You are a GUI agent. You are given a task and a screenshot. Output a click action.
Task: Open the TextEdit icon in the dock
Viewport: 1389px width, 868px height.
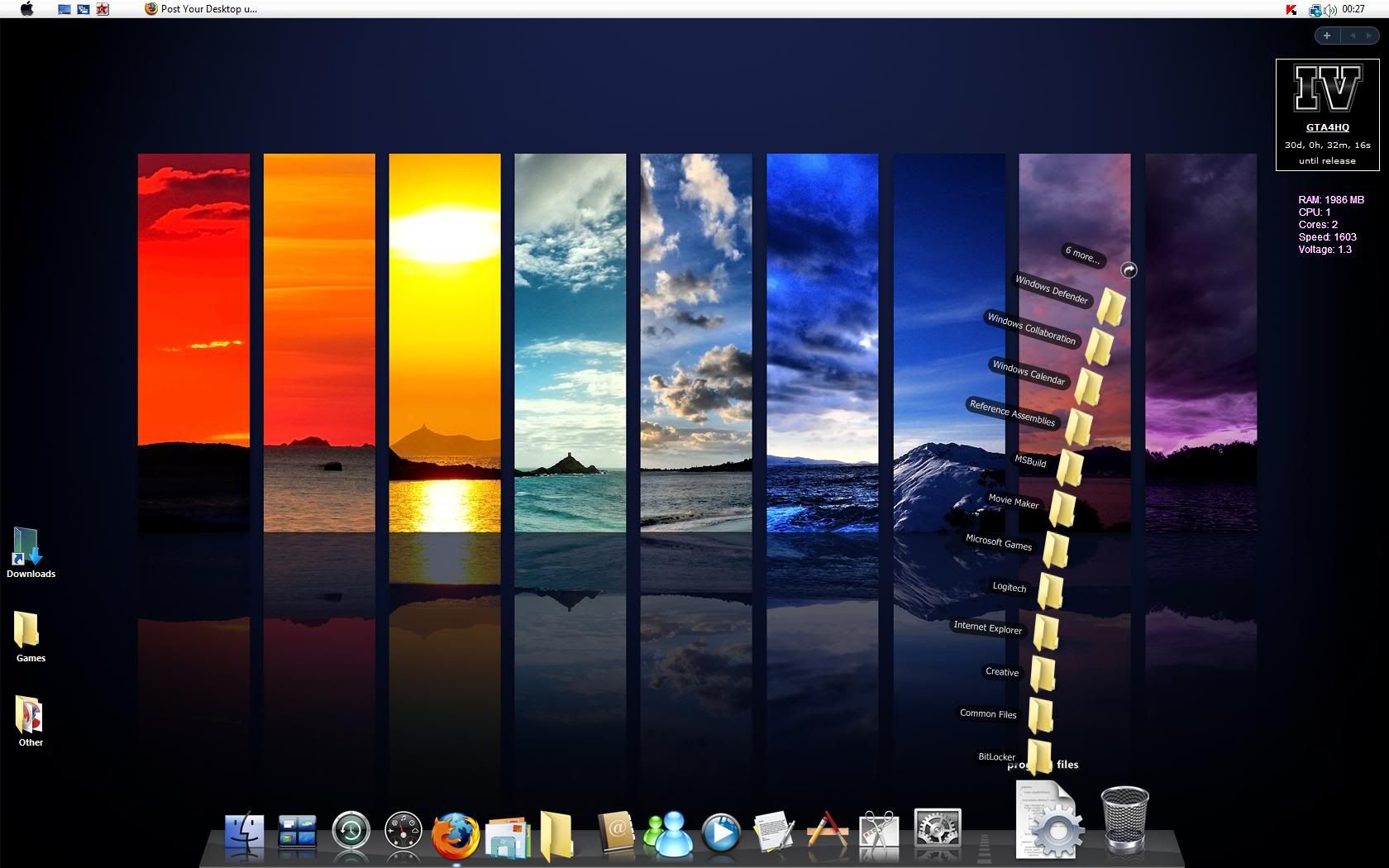pyautogui.click(x=774, y=832)
